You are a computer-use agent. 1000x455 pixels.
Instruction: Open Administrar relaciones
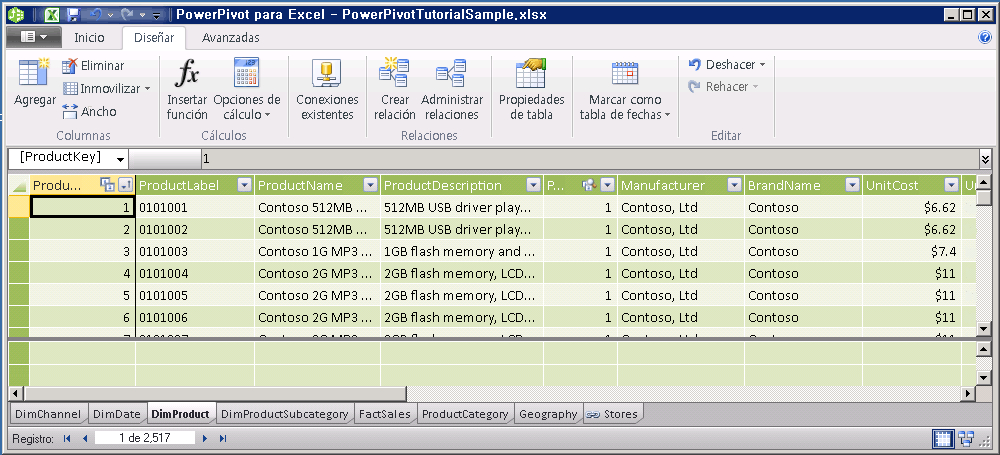451,74
